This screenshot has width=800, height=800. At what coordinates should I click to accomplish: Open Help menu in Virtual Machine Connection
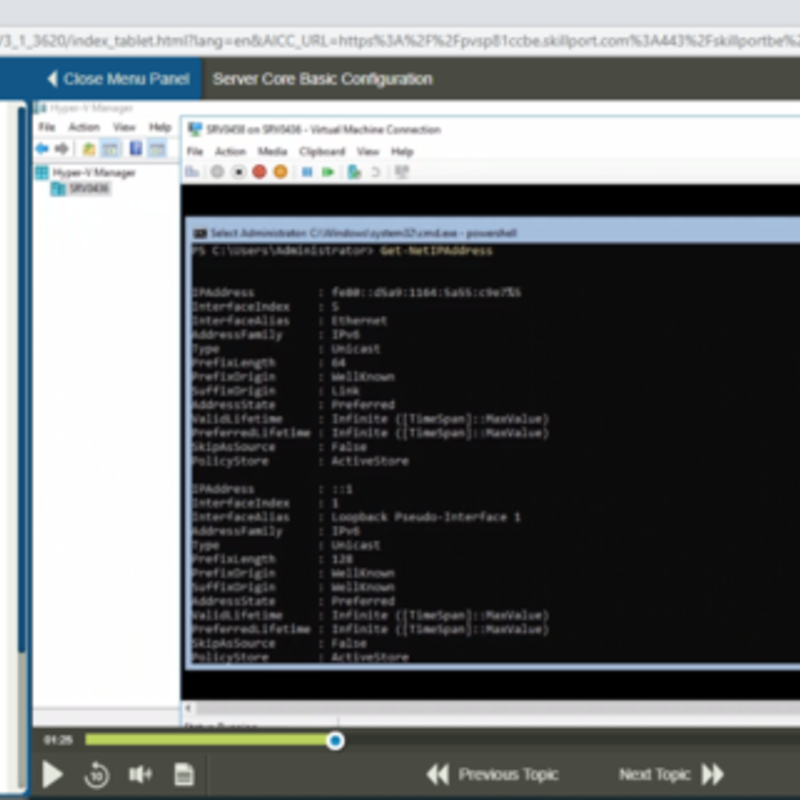pos(402,152)
